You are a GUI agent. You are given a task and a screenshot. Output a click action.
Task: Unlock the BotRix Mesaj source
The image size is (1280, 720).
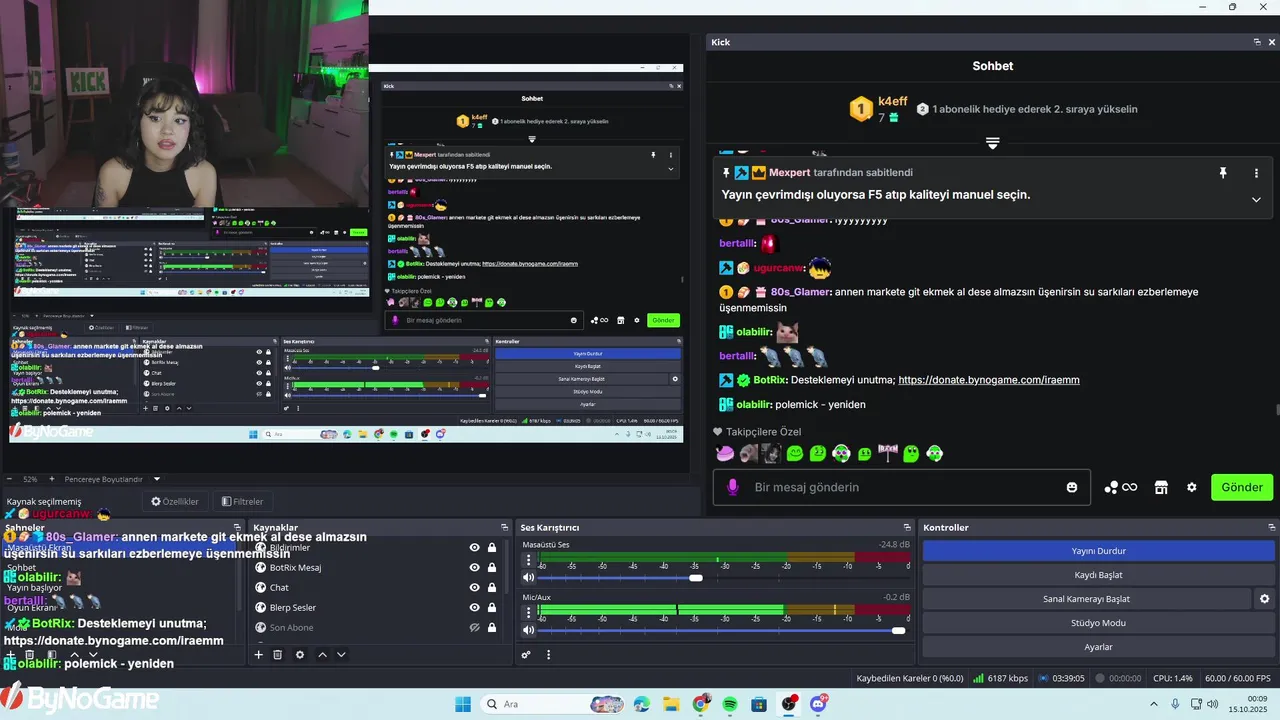point(492,567)
